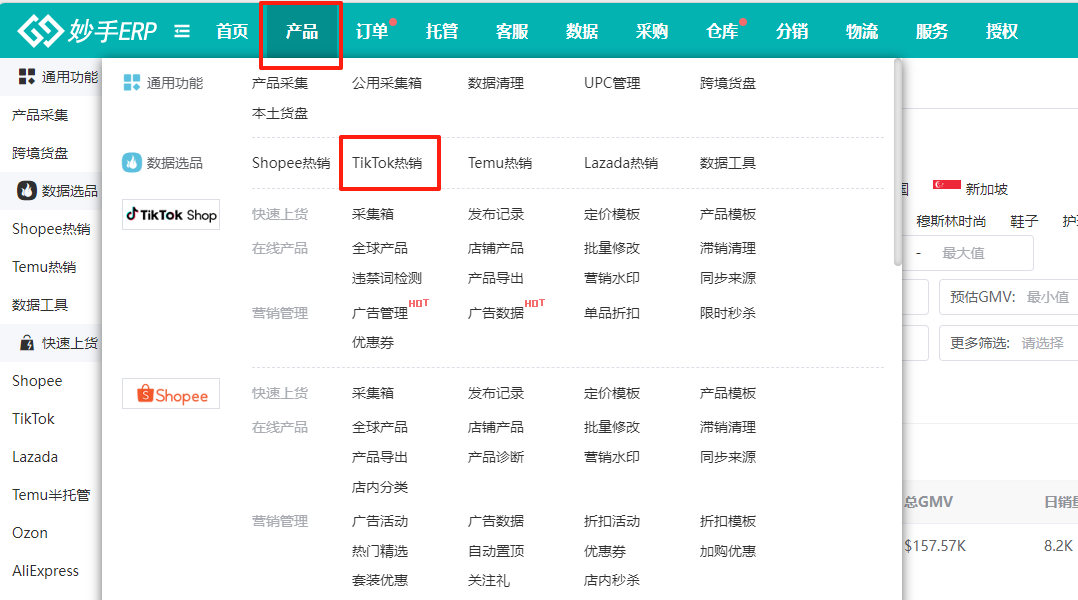Select Lazada in the left sidebar
The height and width of the screenshot is (600, 1078).
pyautogui.click(x=35, y=456)
